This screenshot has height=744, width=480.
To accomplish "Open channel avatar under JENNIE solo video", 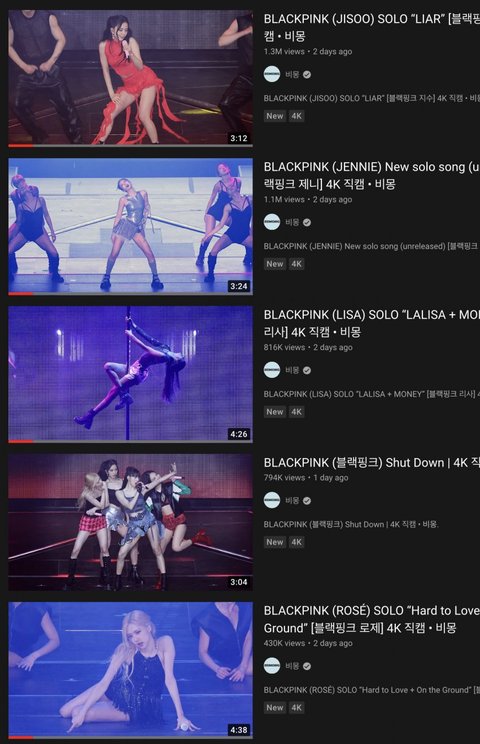I will [x=272, y=222].
